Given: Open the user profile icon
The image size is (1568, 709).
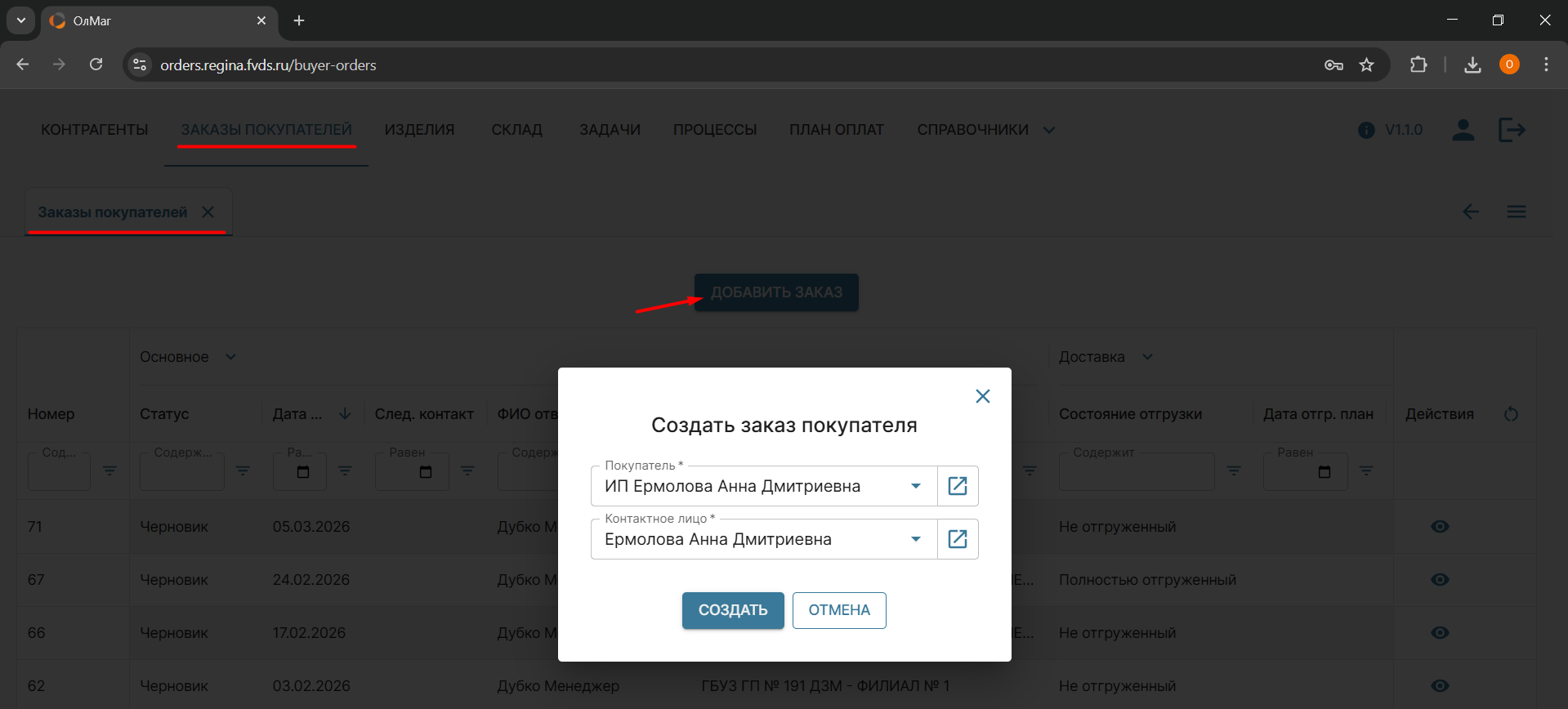Looking at the screenshot, I should [1463, 130].
